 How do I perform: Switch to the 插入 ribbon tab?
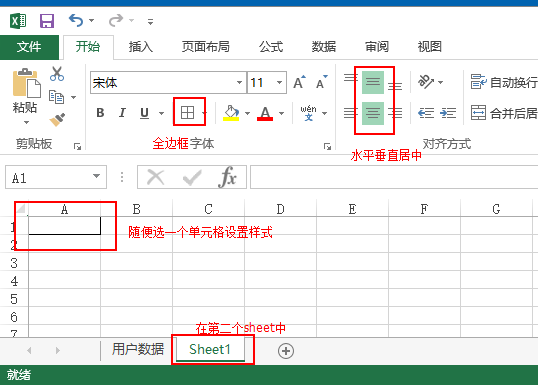coord(141,47)
